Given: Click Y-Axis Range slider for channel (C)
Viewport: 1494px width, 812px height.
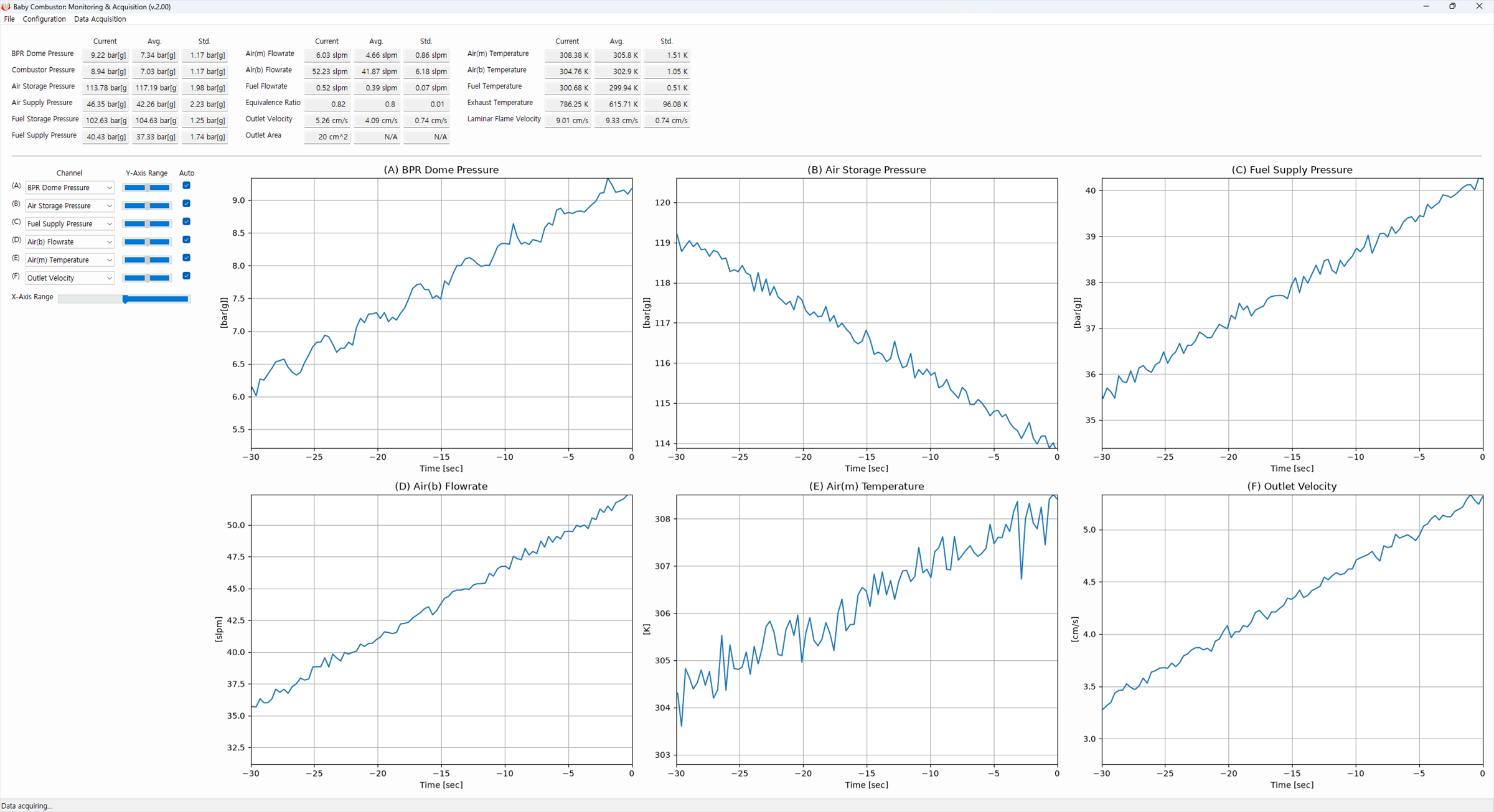Looking at the screenshot, I should (147, 223).
